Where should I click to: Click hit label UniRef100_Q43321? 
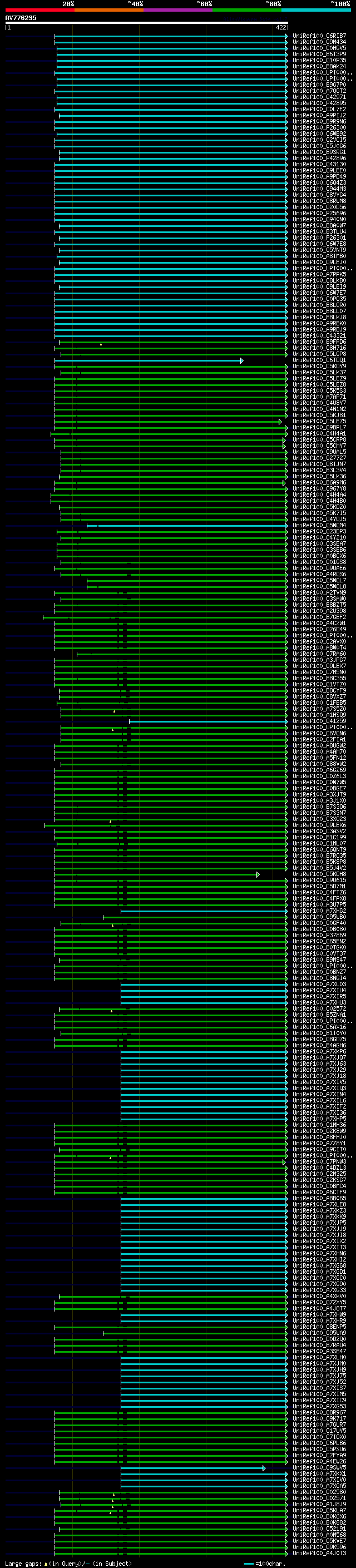319,335
